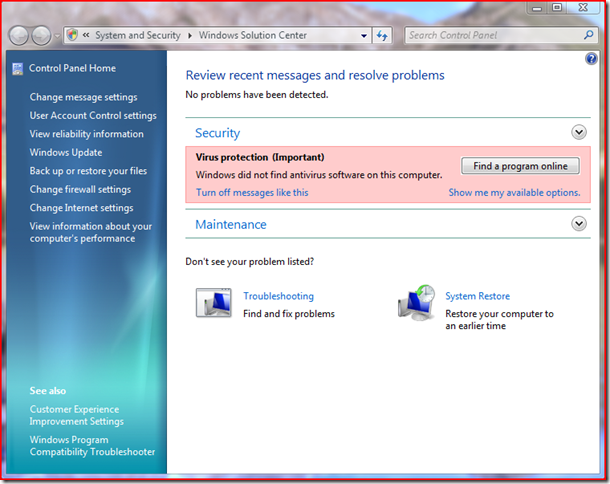Open Help via the question mark icon
The height and width of the screenshot is (484, 610).
pos(591,59)
